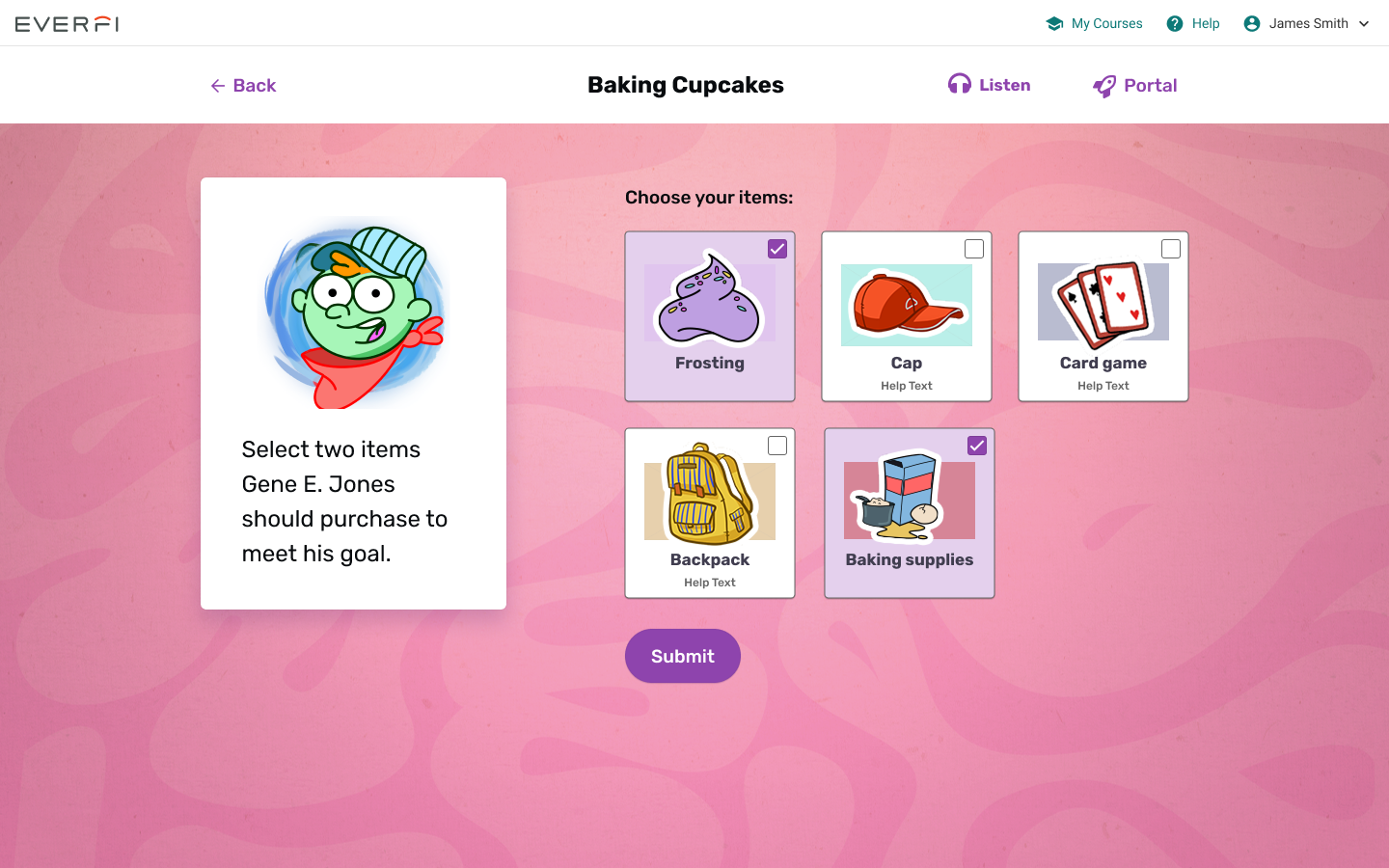The width and height of the screenshot is (1389, 868).
Task: Click the rocket Portal icon
Action: pos(1104,86)
